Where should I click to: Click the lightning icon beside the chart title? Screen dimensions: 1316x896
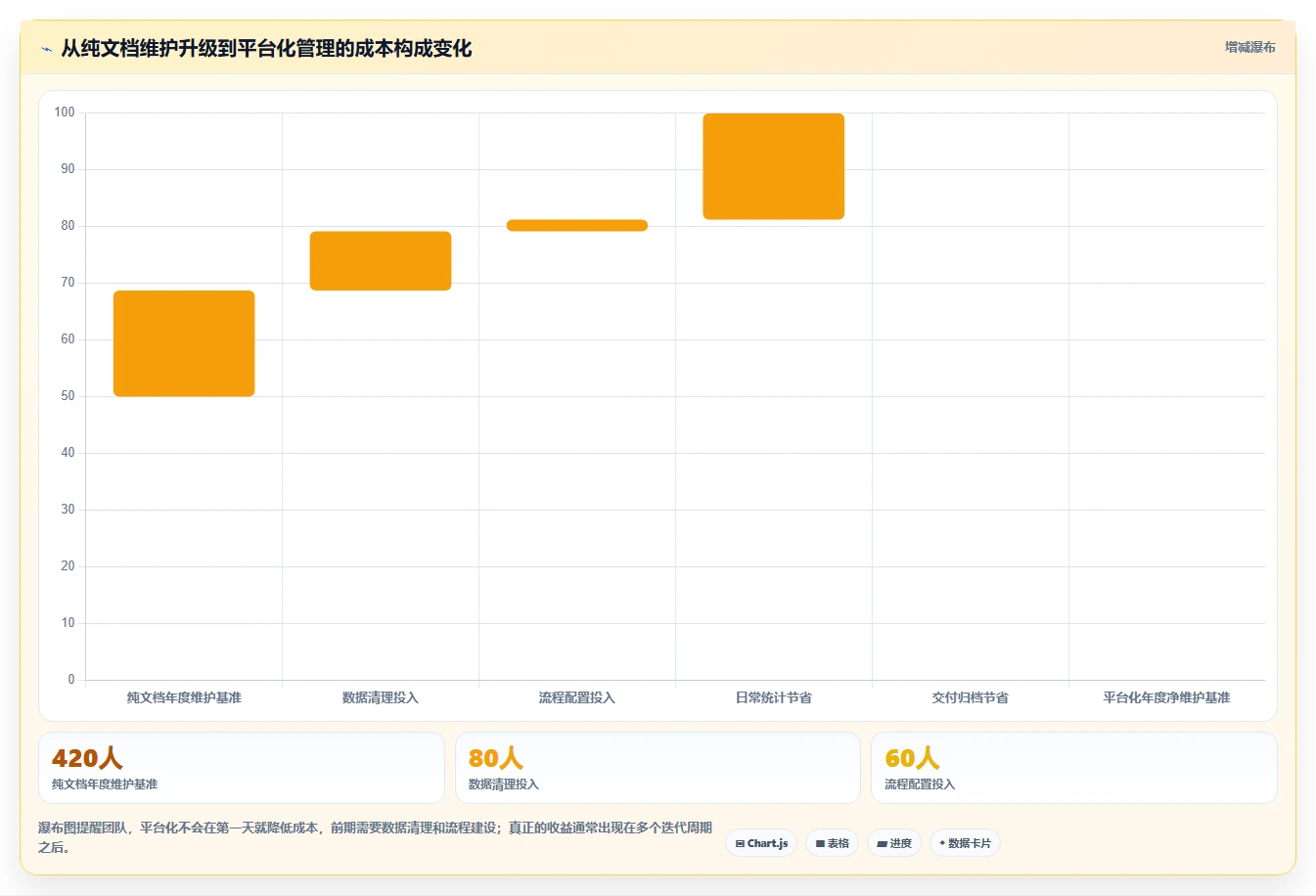pyautogui.click(x=46, y=49)
